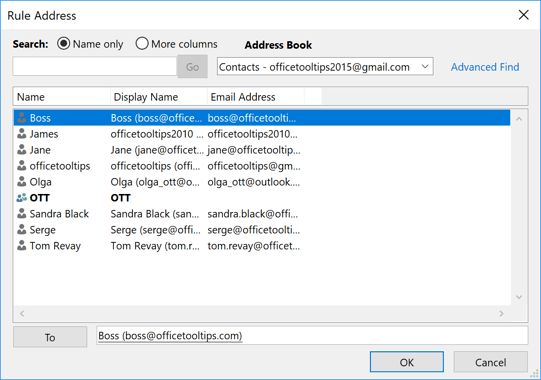The width and height of the screenshot is (541, 380).
Task: Sort by the Name column header
Action: (62, 97)
